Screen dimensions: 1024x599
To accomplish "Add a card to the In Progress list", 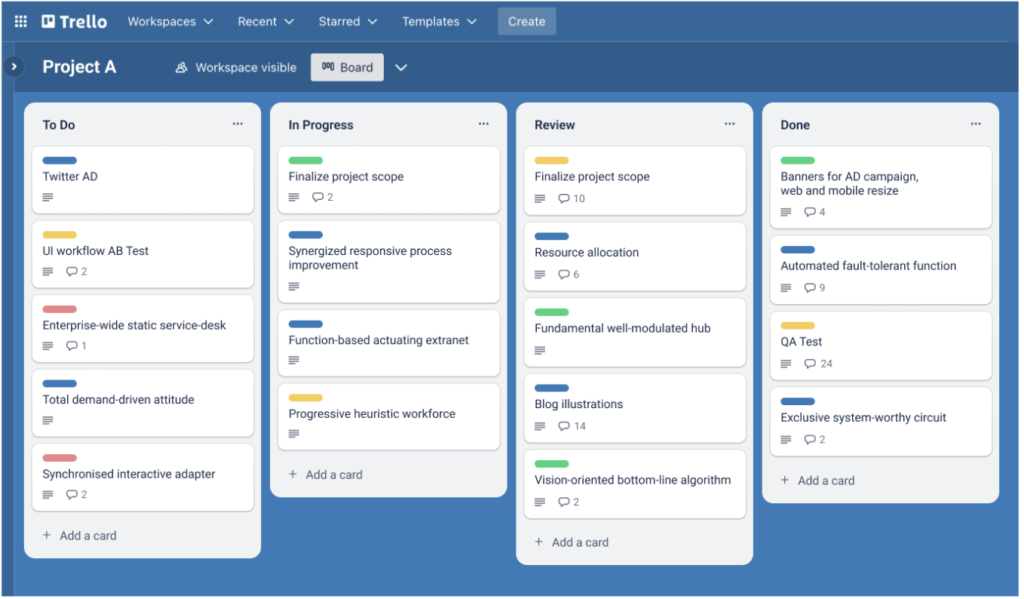I will (x=325, y=475).
